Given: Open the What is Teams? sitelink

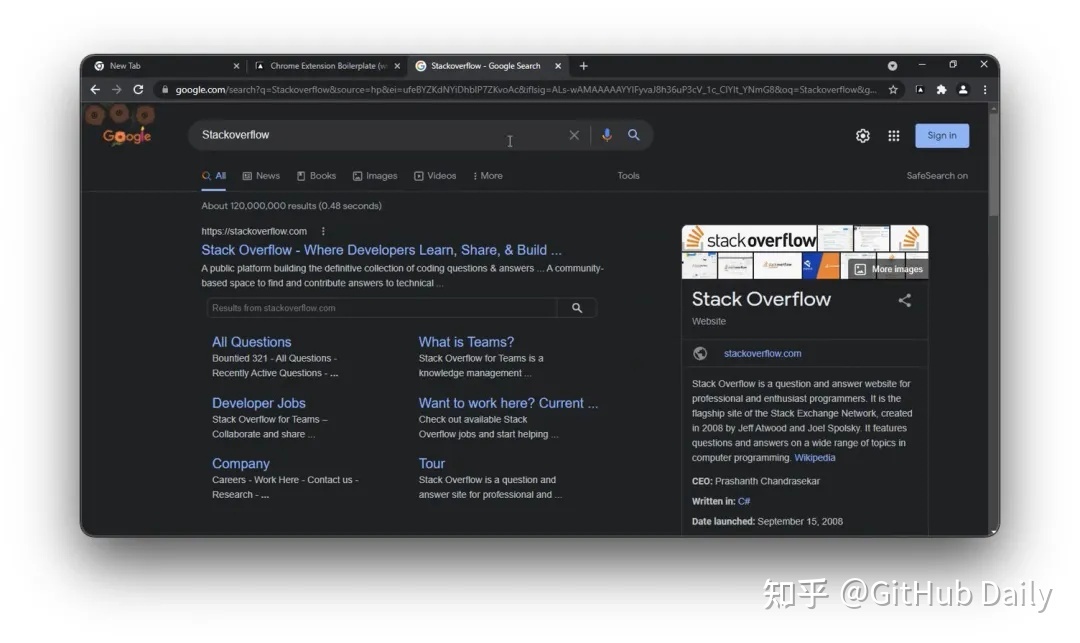Looking at the screenshot, I should 466,341.
